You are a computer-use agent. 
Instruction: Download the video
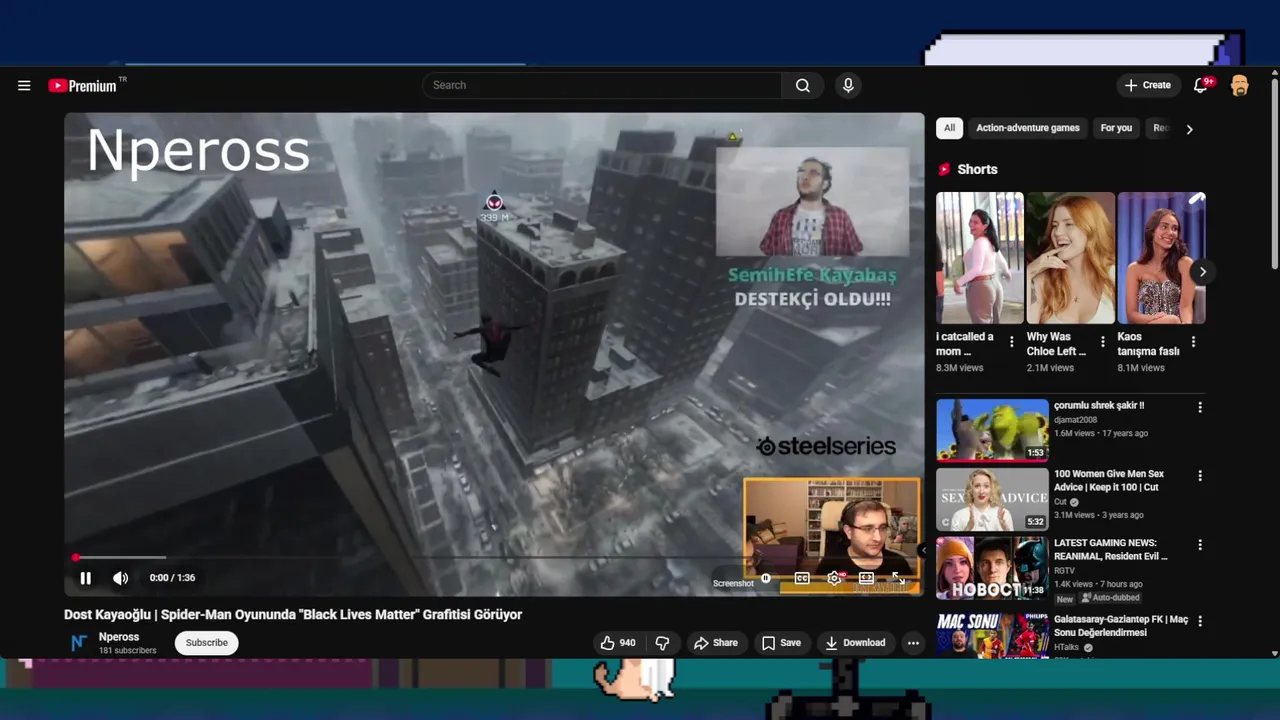[855, 643]
